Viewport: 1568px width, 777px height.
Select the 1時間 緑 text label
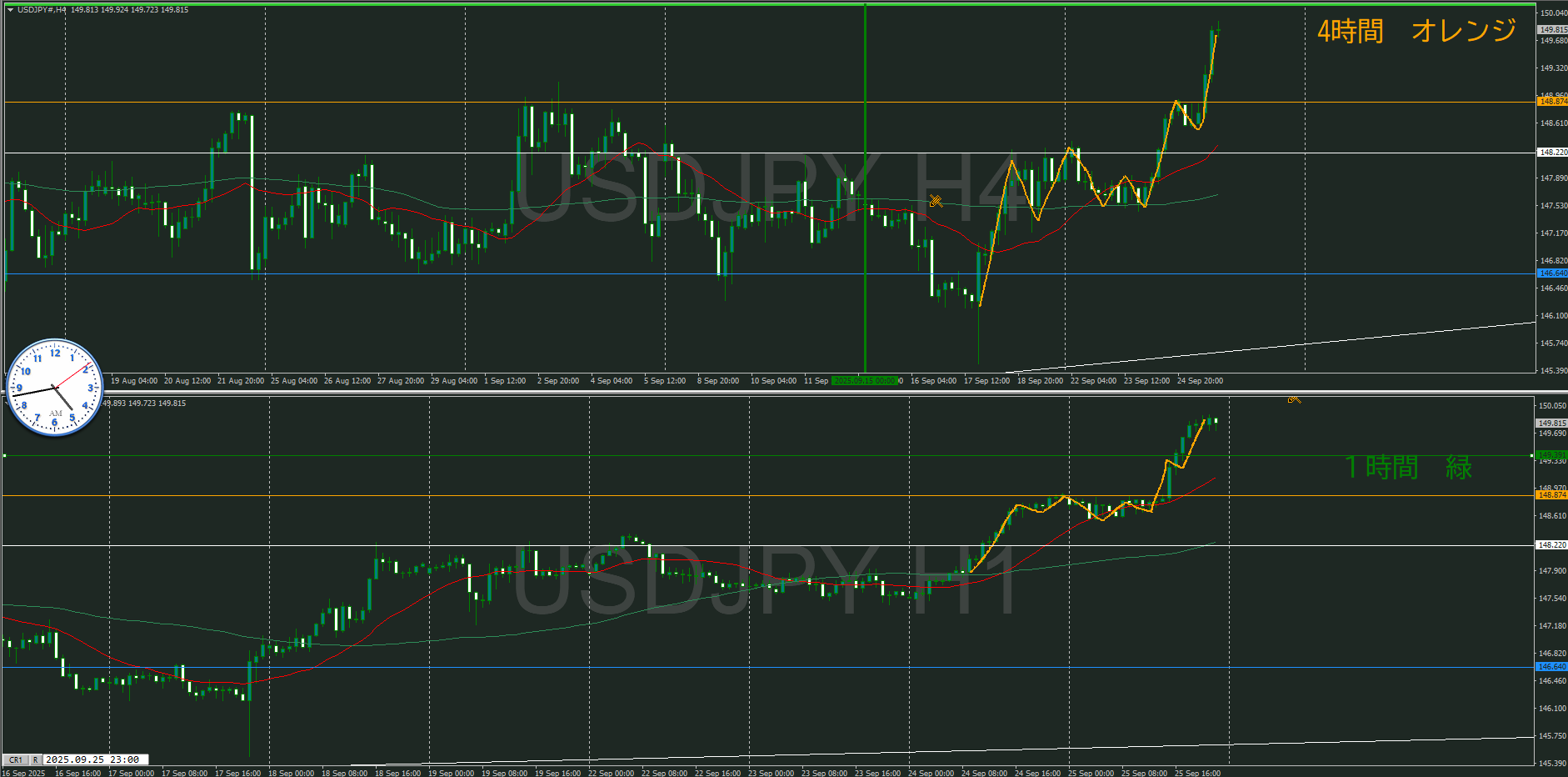(1408, 468)
